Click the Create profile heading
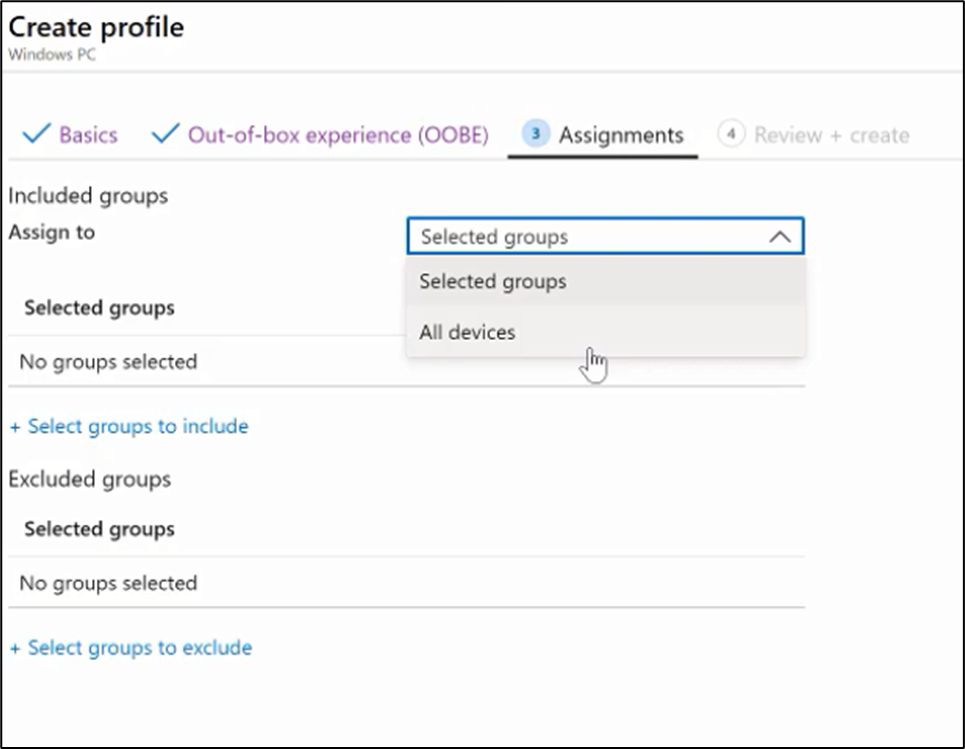The height and width of the screenshot is (749, 965). [96, 27]
